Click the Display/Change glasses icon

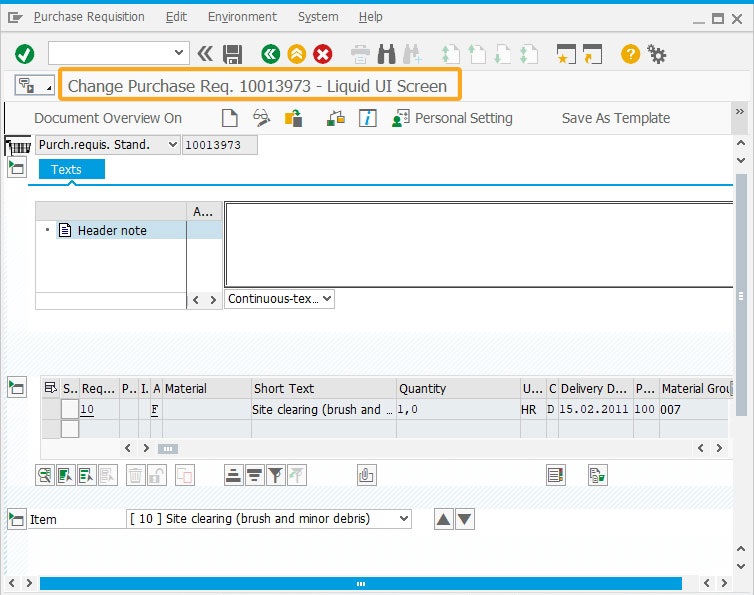(261, 118)
